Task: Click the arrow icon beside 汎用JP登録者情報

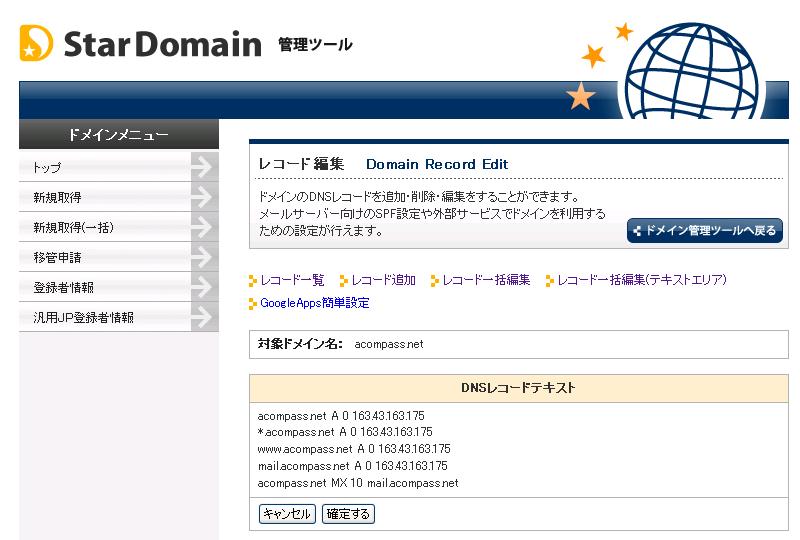Action: 203,317
